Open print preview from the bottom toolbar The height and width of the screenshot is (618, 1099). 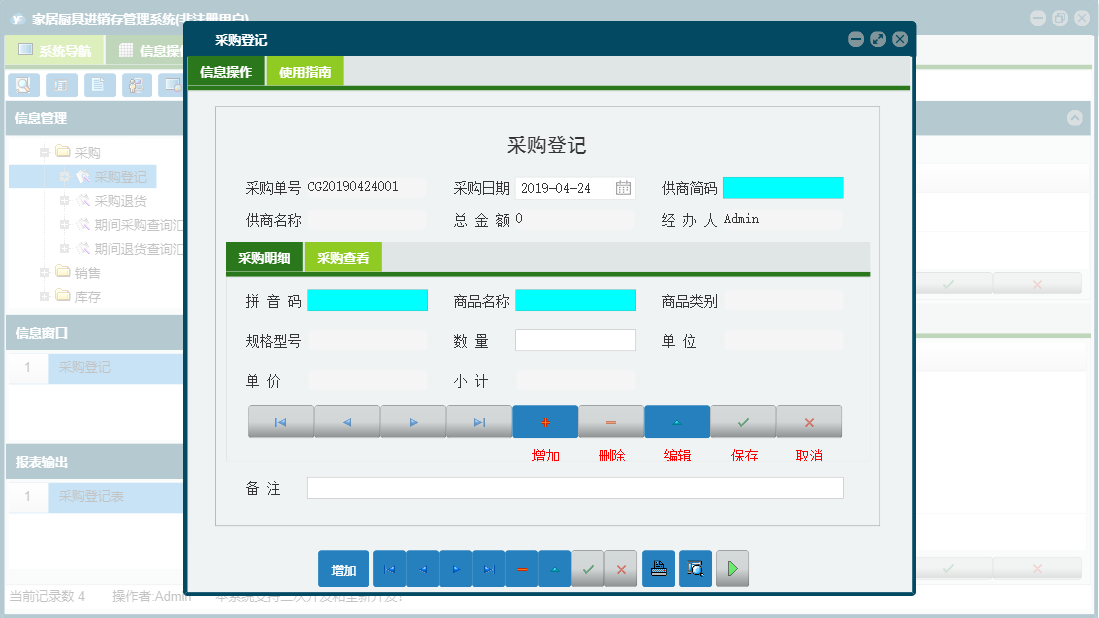pyautogui.click(x=695, y=568)
